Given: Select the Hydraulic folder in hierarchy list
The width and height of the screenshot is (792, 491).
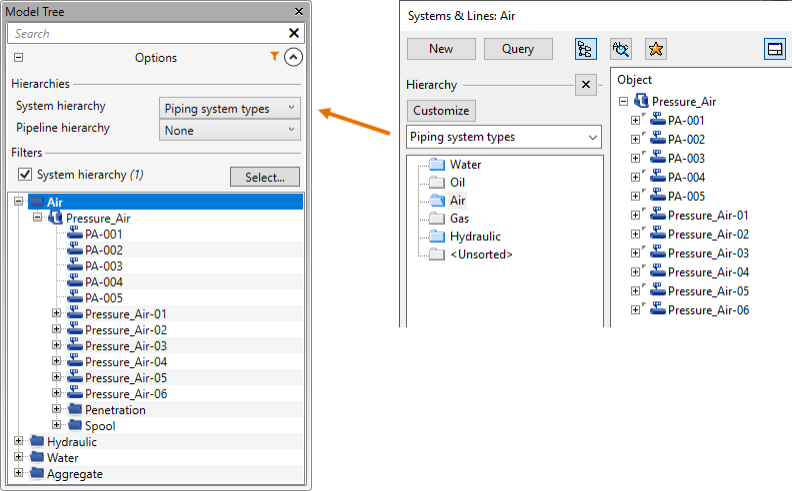Looking at the screenshot, I should point(475,237).
